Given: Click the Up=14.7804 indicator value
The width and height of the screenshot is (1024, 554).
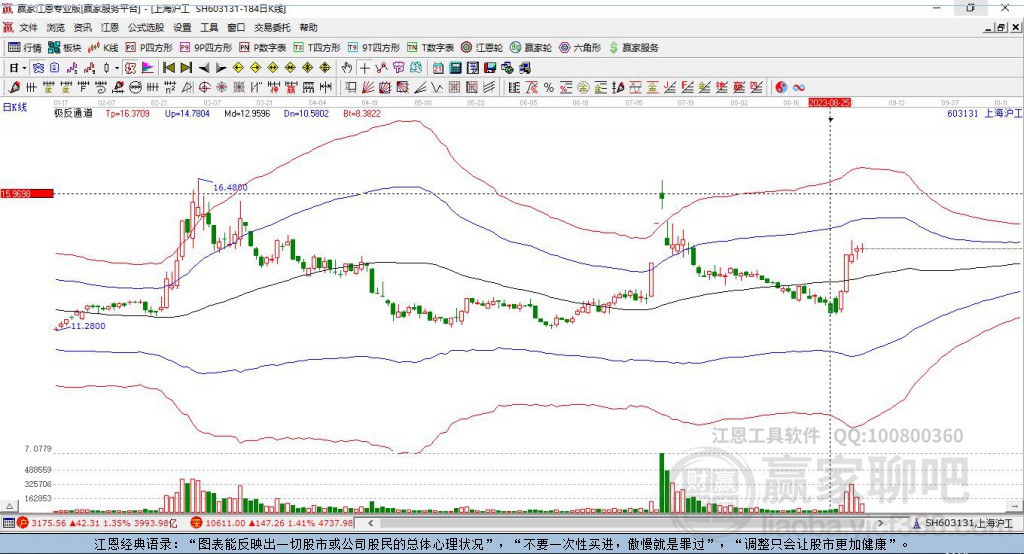Looking at the screenshot, I should 187,113.
